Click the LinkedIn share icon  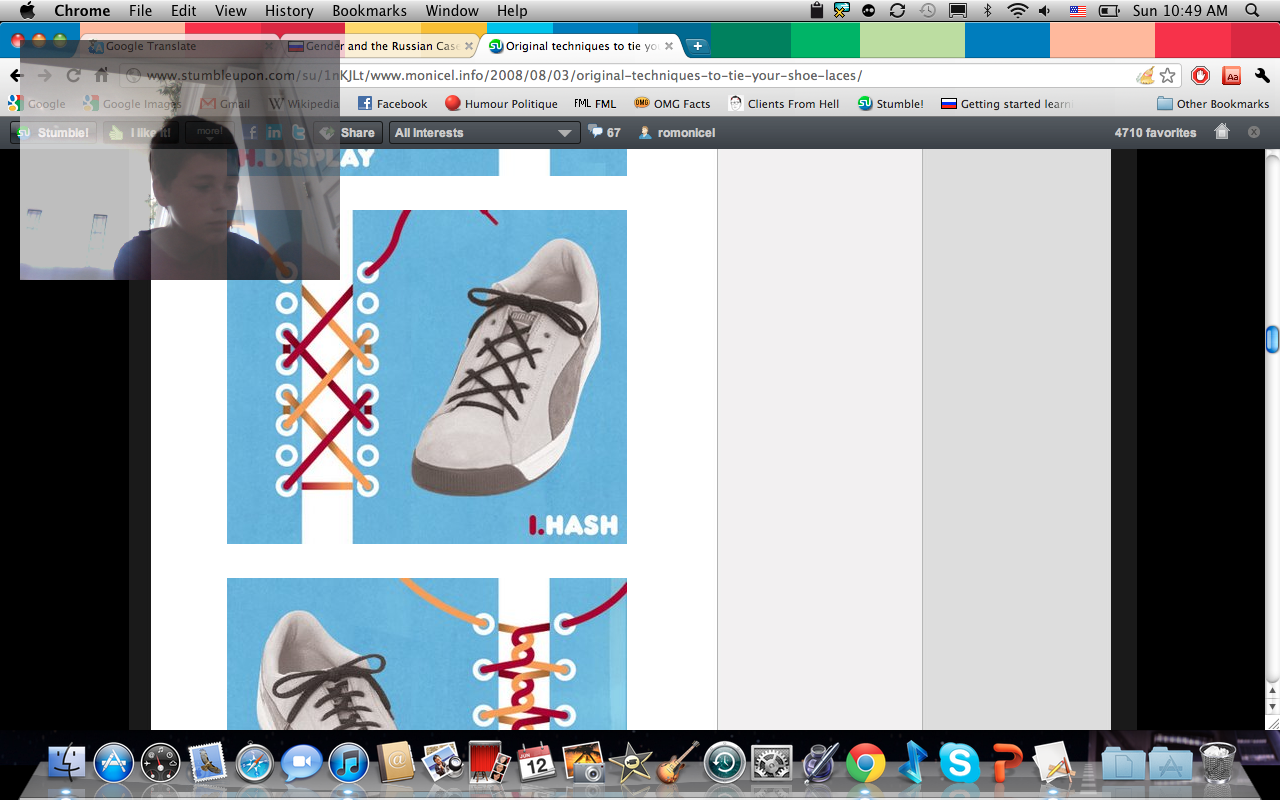tap(273, 132)
